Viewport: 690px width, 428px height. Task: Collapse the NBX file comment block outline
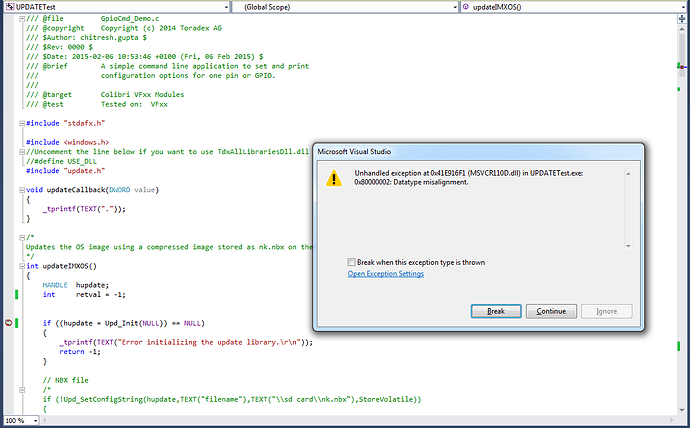point(22,390)
